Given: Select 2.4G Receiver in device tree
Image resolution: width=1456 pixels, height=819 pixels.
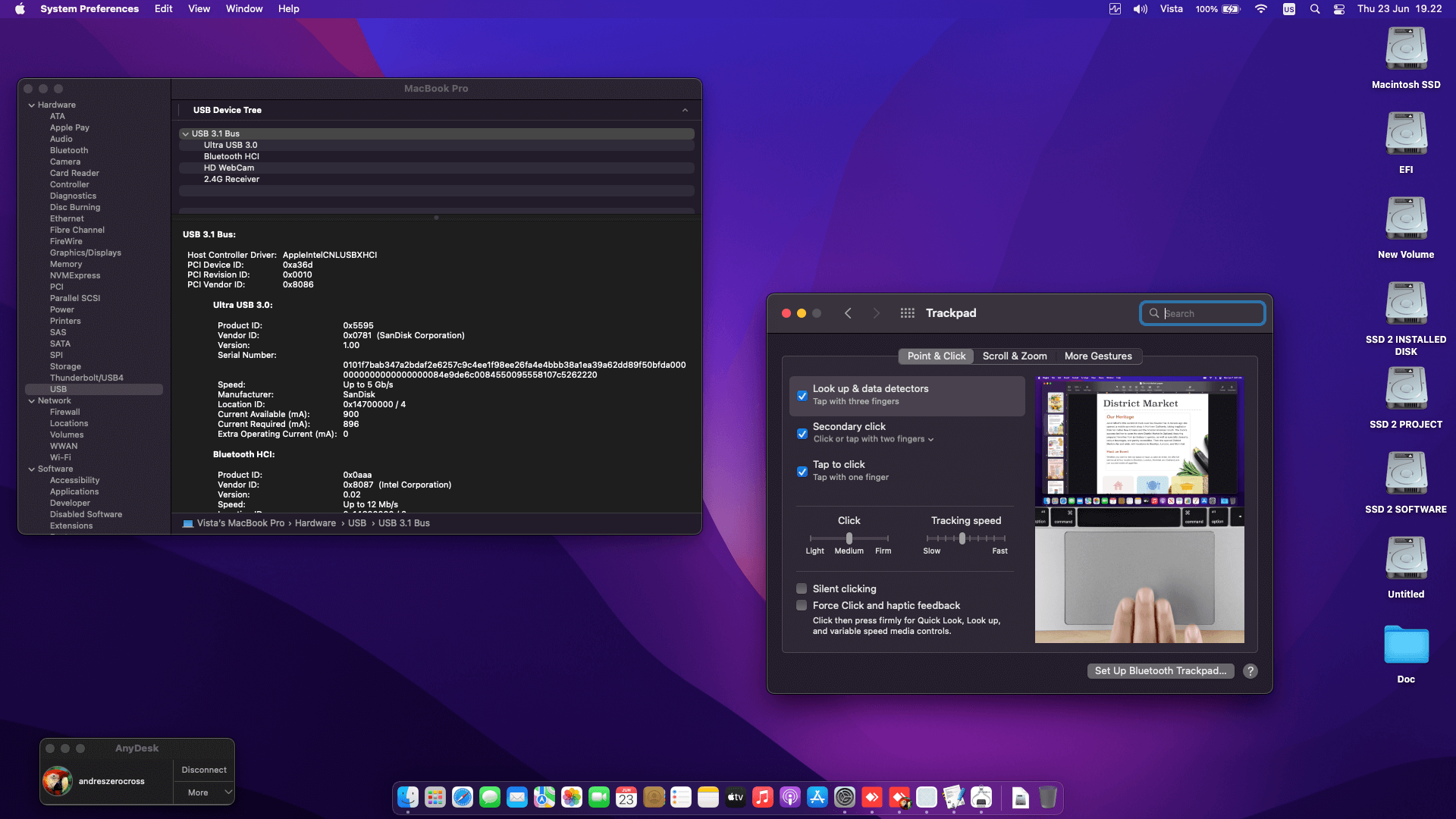Looking at the screenshot, I should point(436,179).
